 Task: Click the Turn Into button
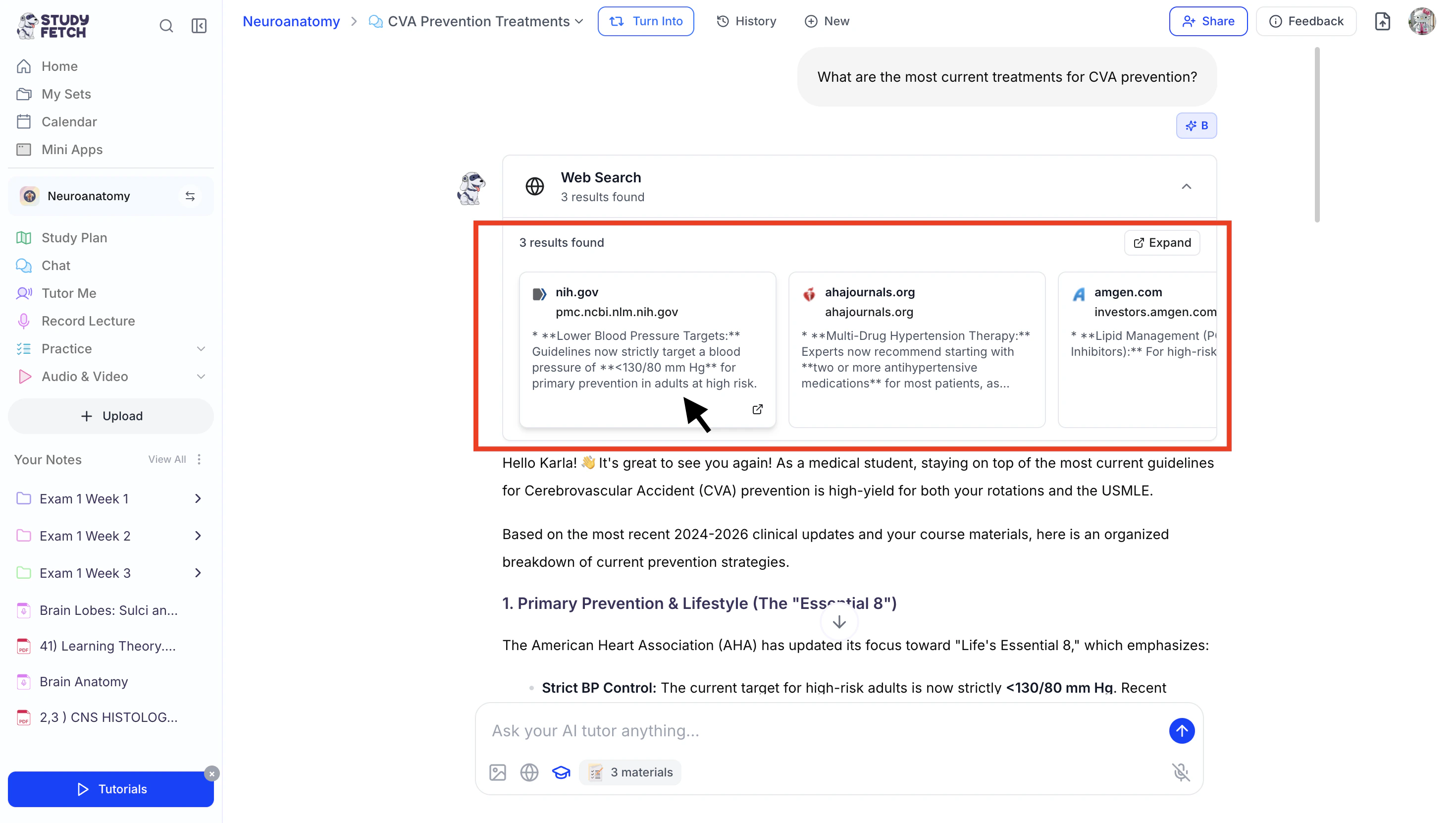click(x=645, y=21)
